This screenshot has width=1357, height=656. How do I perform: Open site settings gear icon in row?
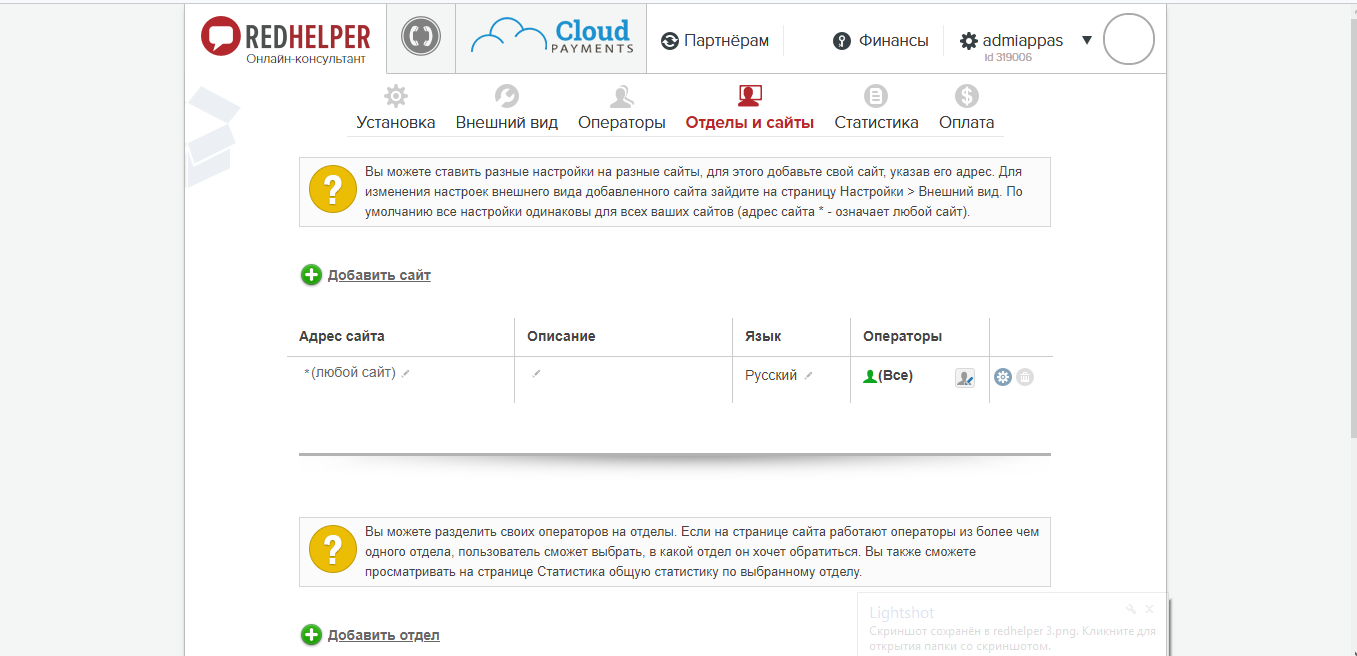tap(1003, 377)
